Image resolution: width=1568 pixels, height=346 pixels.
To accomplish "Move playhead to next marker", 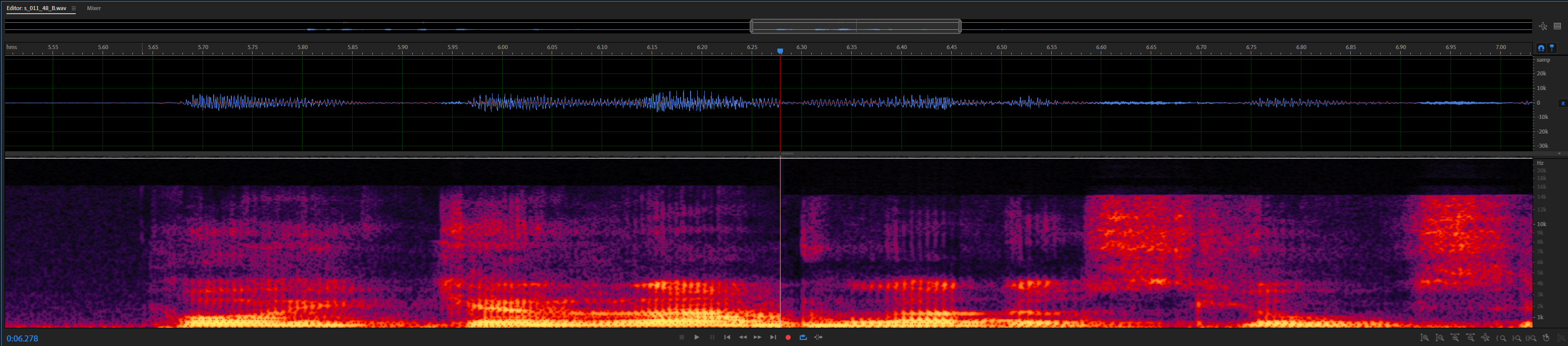I will coord(773,337).
